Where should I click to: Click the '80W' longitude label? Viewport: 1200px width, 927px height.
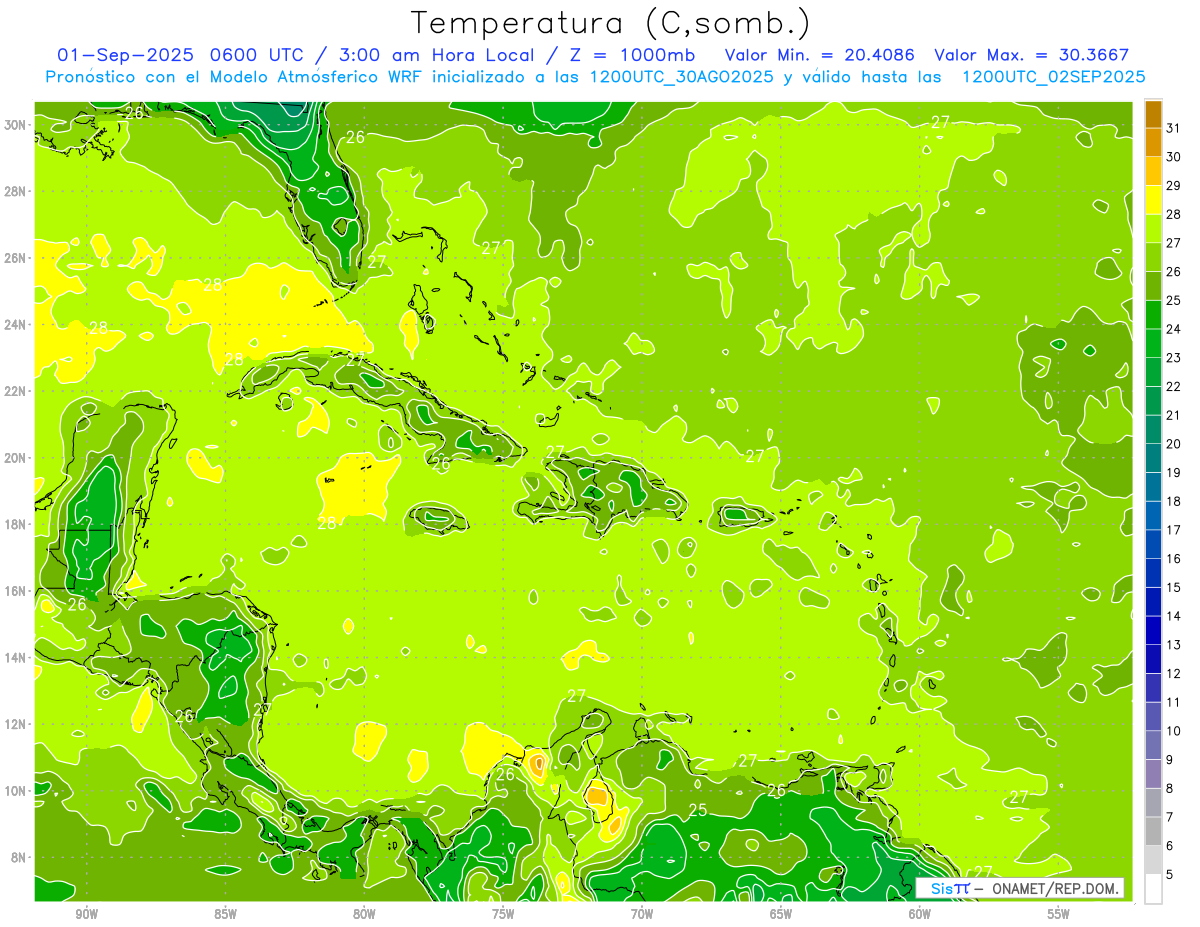pos(364,914)
